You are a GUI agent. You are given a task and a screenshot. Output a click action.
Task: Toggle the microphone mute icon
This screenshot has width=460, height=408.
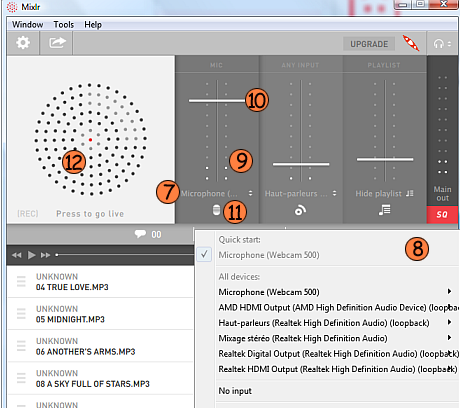pyautogui.click(x=216, y=210)
